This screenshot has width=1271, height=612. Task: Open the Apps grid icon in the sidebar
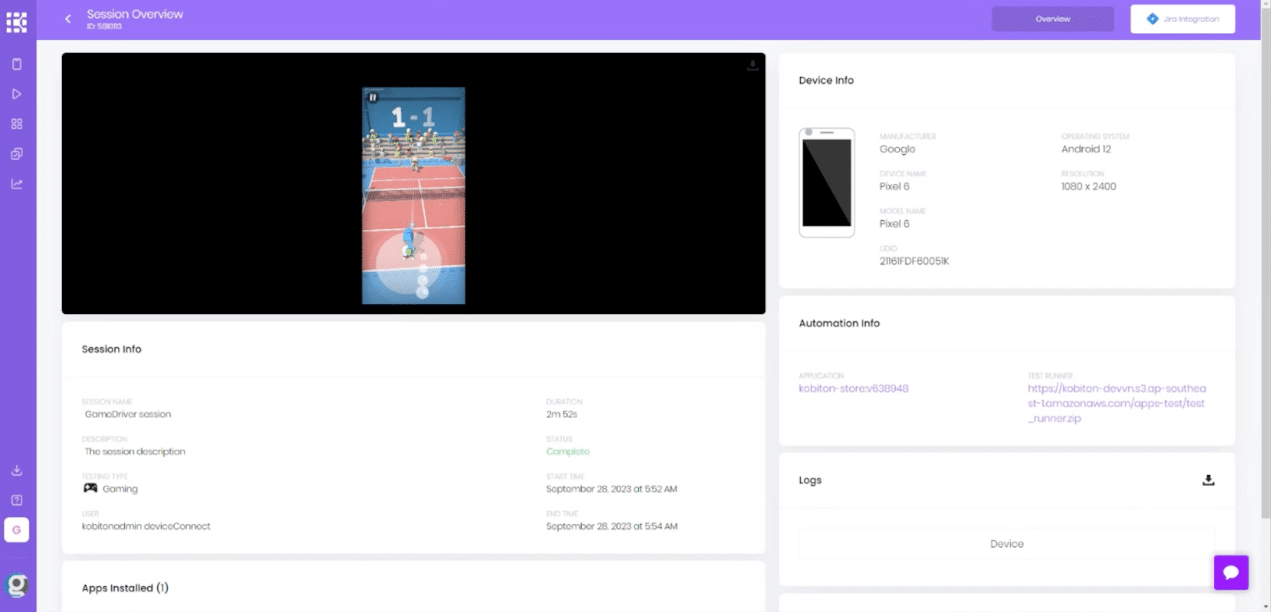17,124
